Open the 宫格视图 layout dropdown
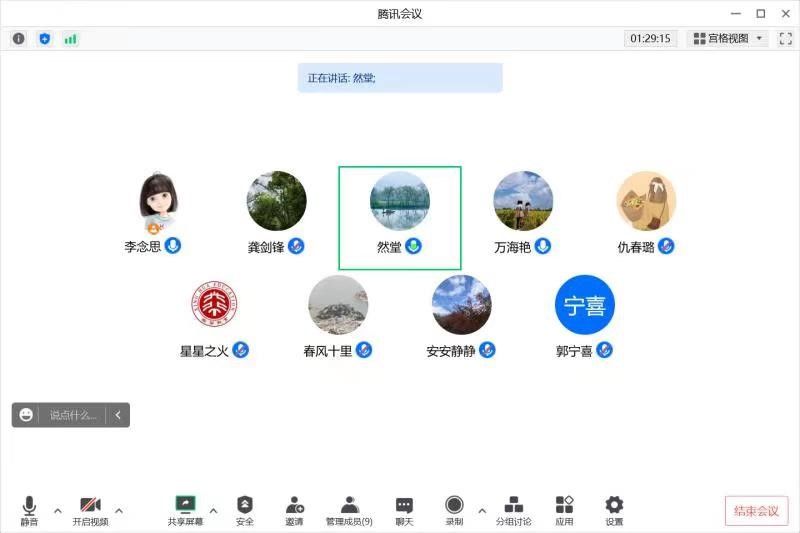The image size is (800, 533). tap(727, 39)
